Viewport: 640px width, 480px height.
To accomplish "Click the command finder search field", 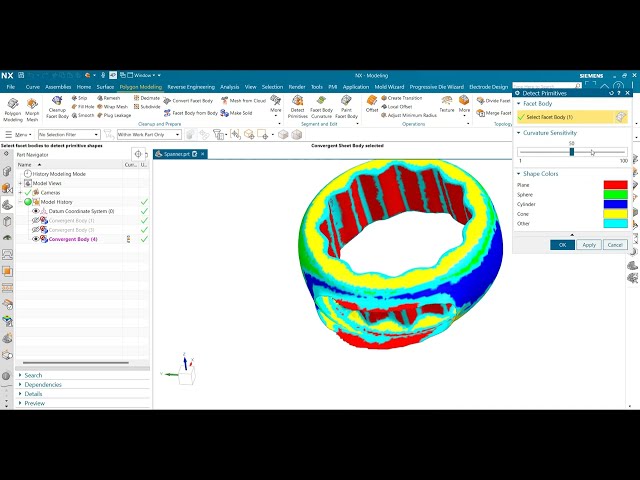I will tap(547, 86).
